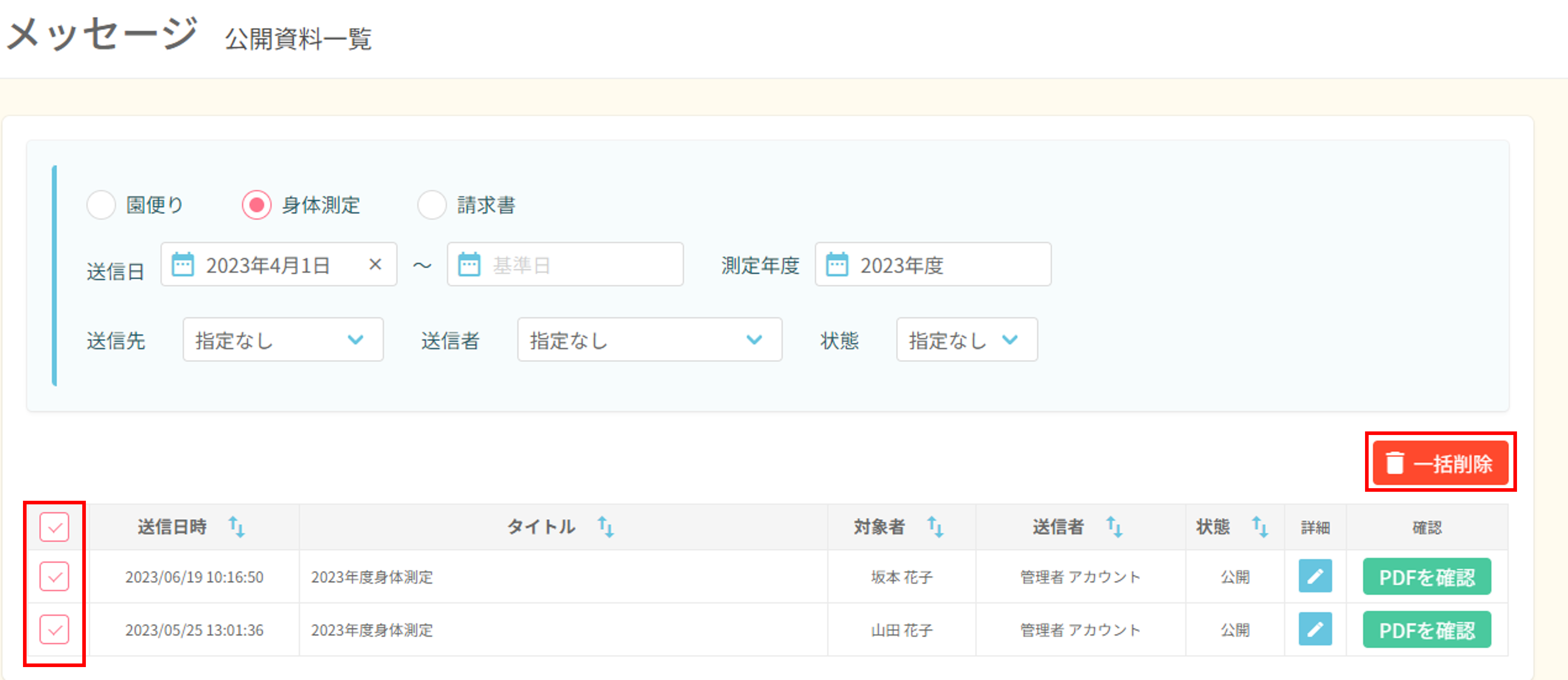
Task: Click title 2023年度身体測定 in 坂本 花子 row
Action: point(372,577)
